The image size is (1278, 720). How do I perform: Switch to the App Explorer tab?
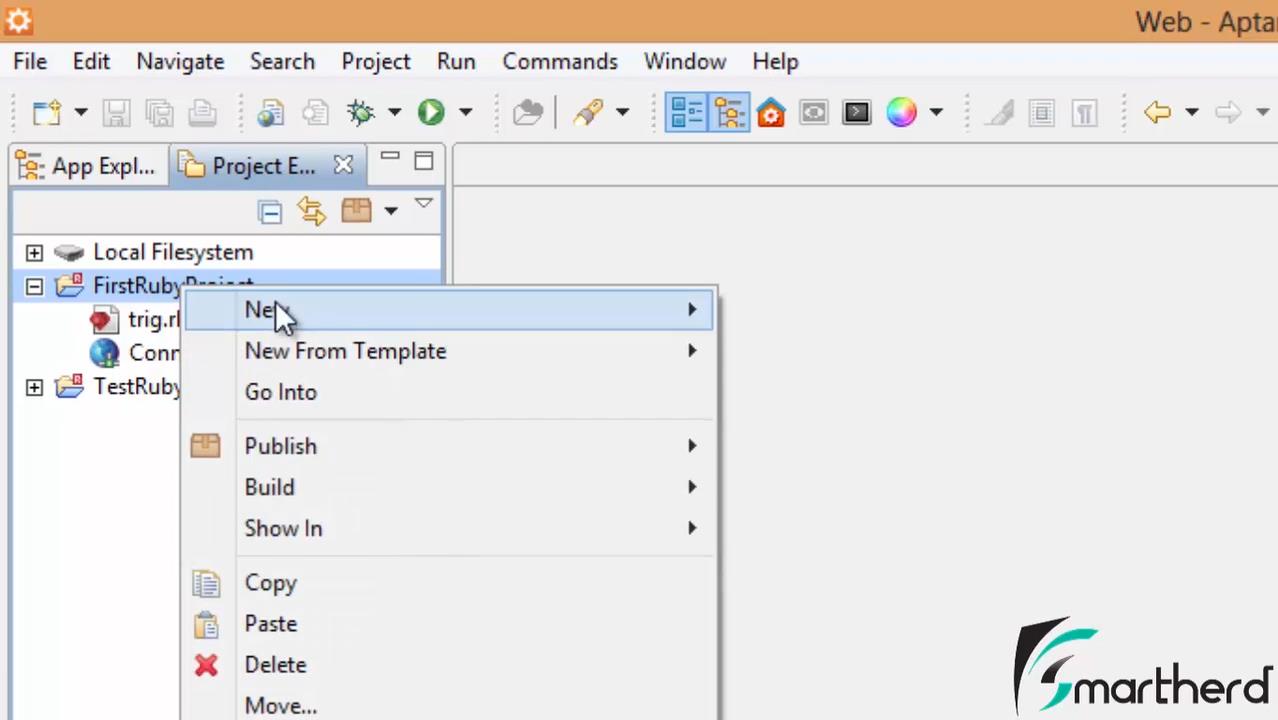click(x=88, y=166)
